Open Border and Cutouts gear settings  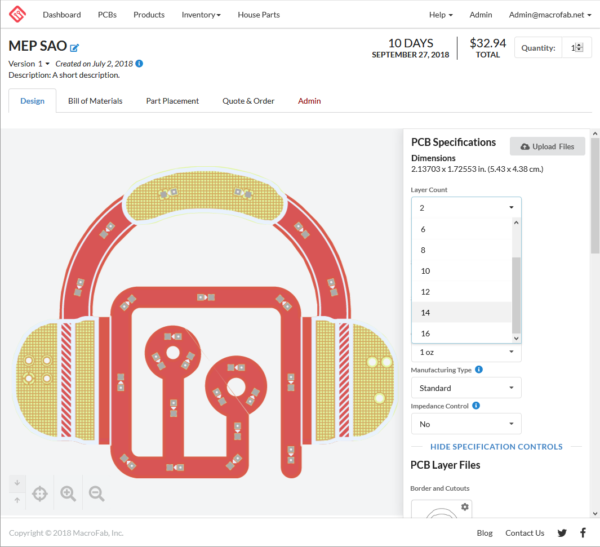[465, 507]
